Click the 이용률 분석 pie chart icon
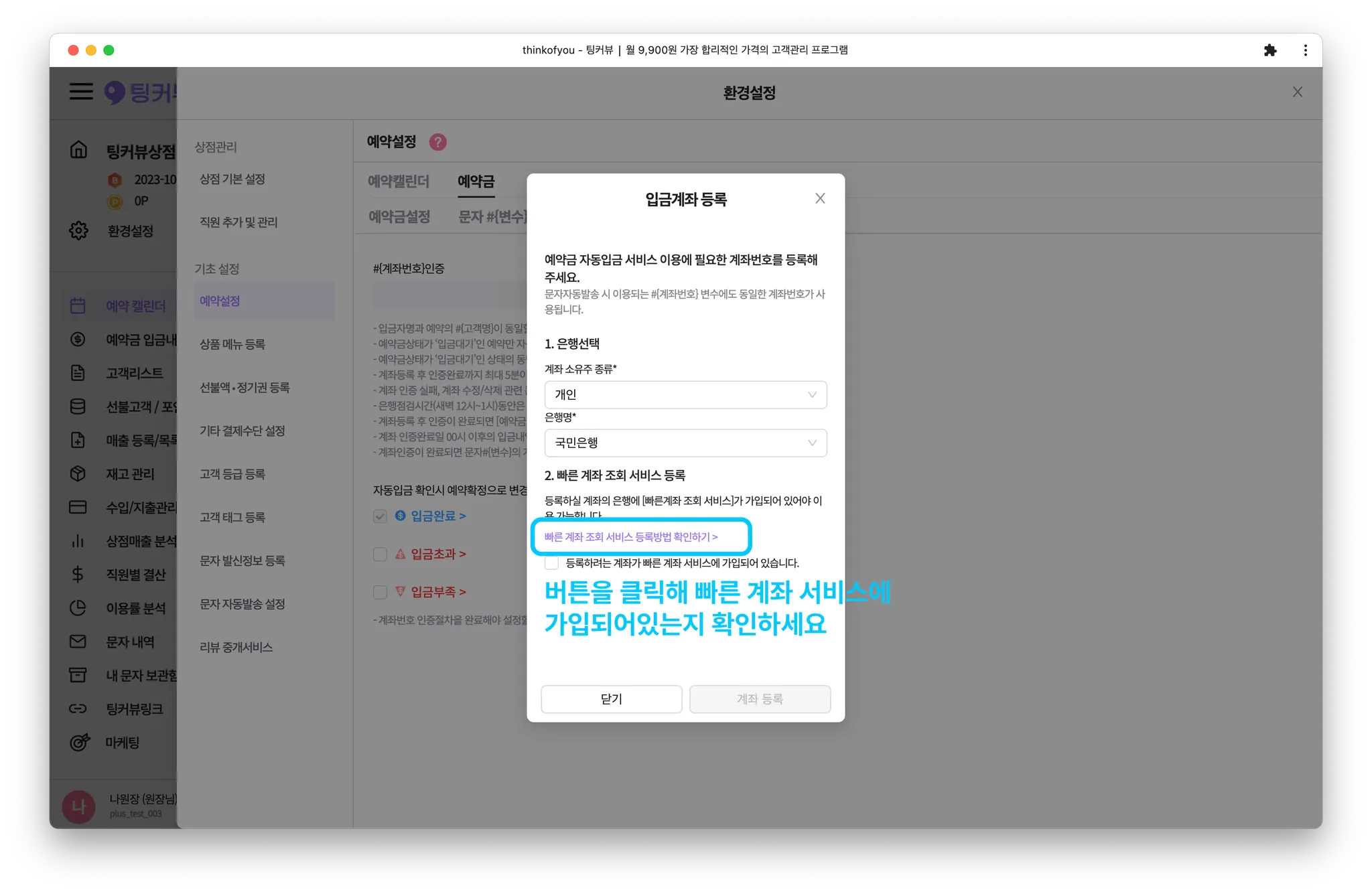The image size is (1372, 894). [78, 608]
